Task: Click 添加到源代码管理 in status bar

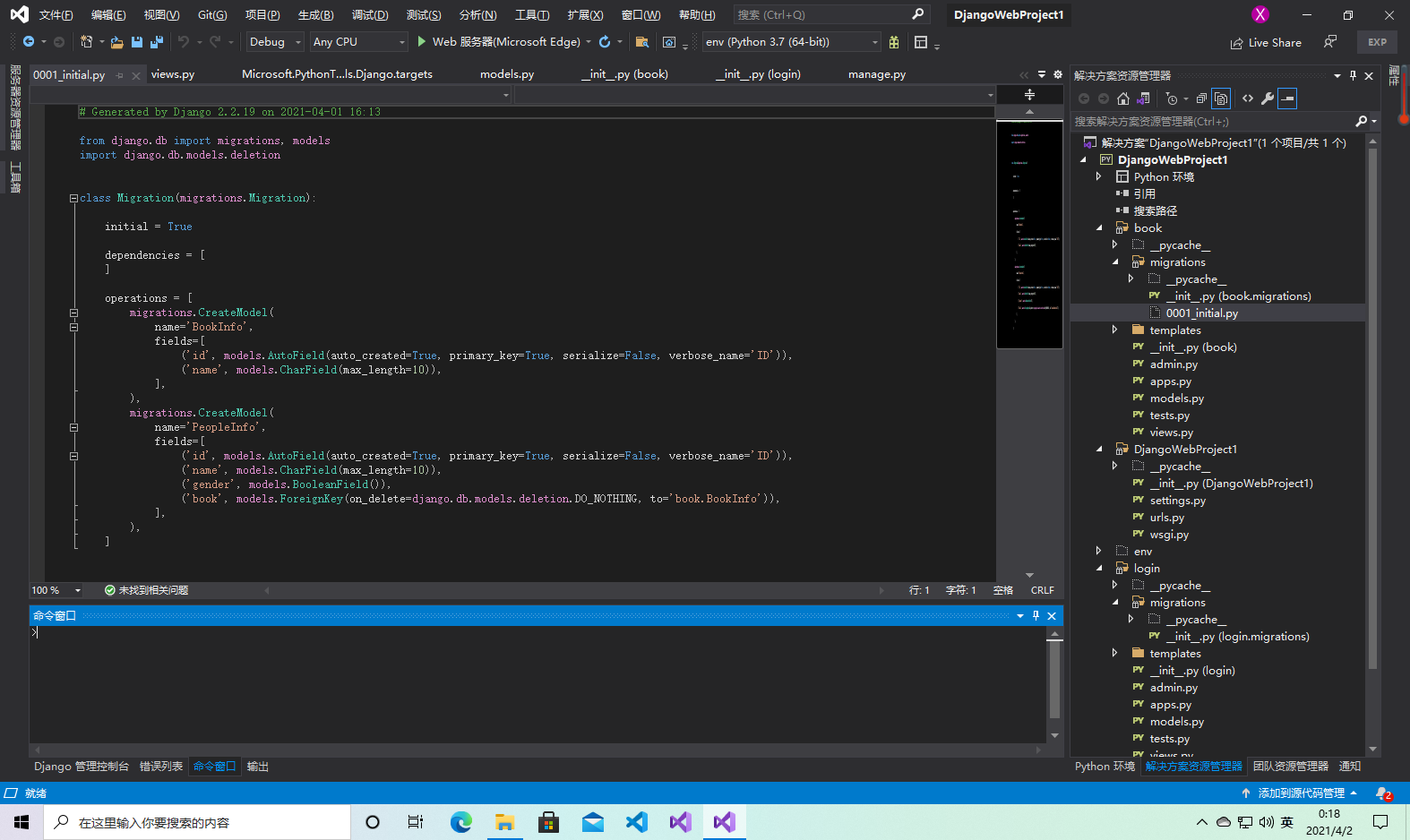Action: (1300, 793)
